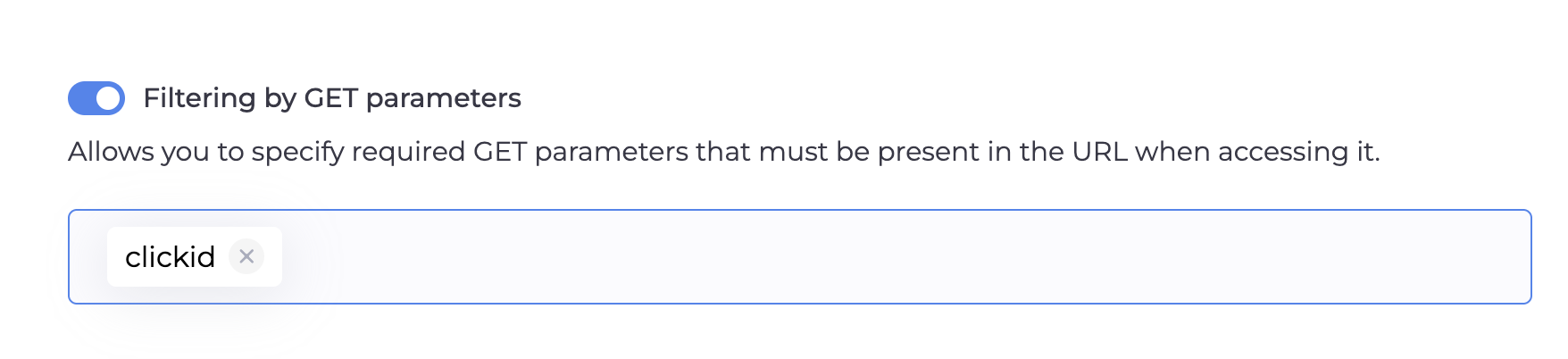Focus the required parameters text box

[x=804, y=257]
